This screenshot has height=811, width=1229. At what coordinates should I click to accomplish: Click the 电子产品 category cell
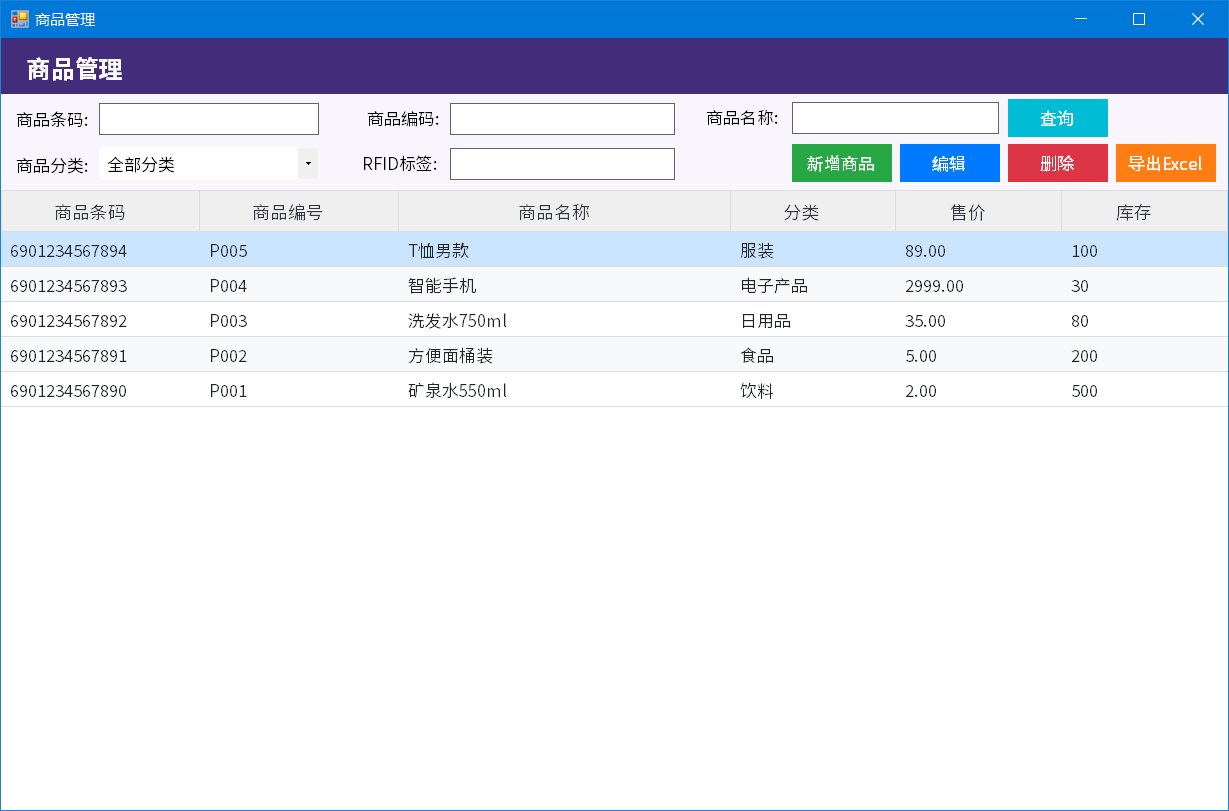tap(813, 285)
